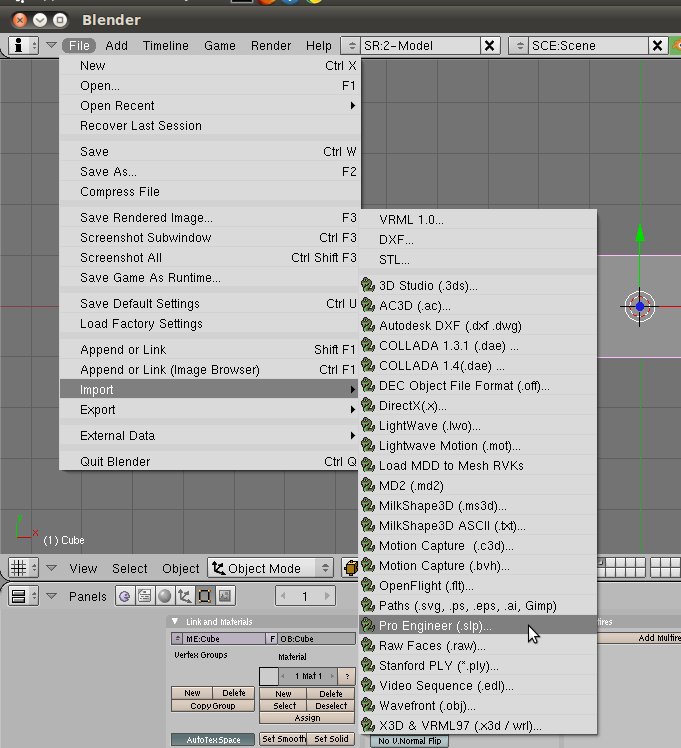This screenshot has width=681, height=748.
Task: Open the Help menu
Action: 319,45
